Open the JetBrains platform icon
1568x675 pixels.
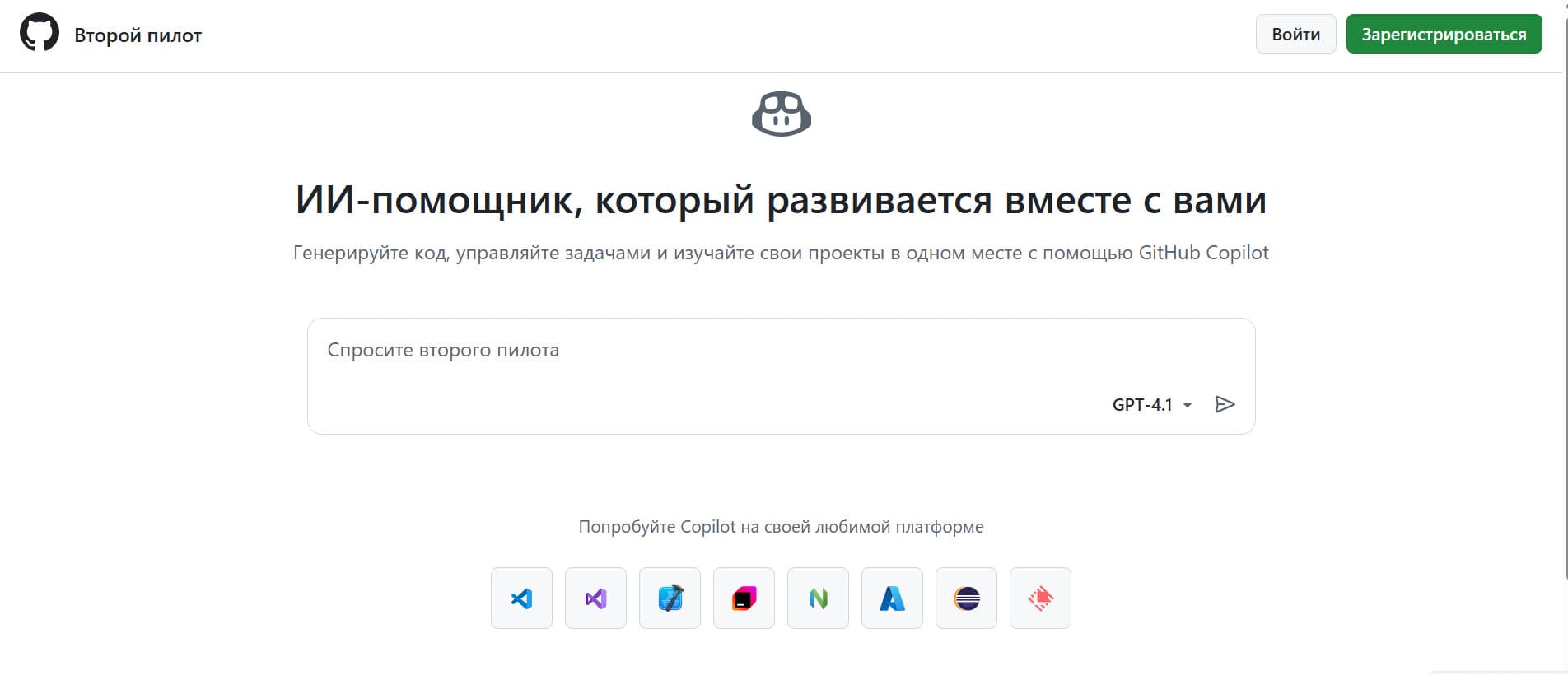(744, 598)
